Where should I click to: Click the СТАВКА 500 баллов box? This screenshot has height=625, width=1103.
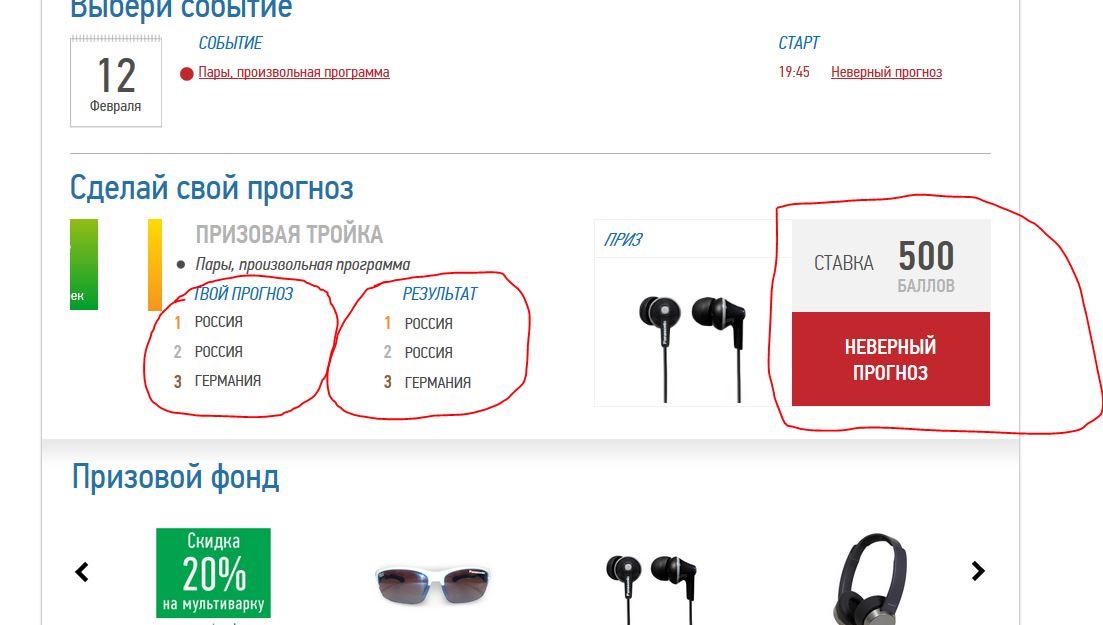point(891,265)
